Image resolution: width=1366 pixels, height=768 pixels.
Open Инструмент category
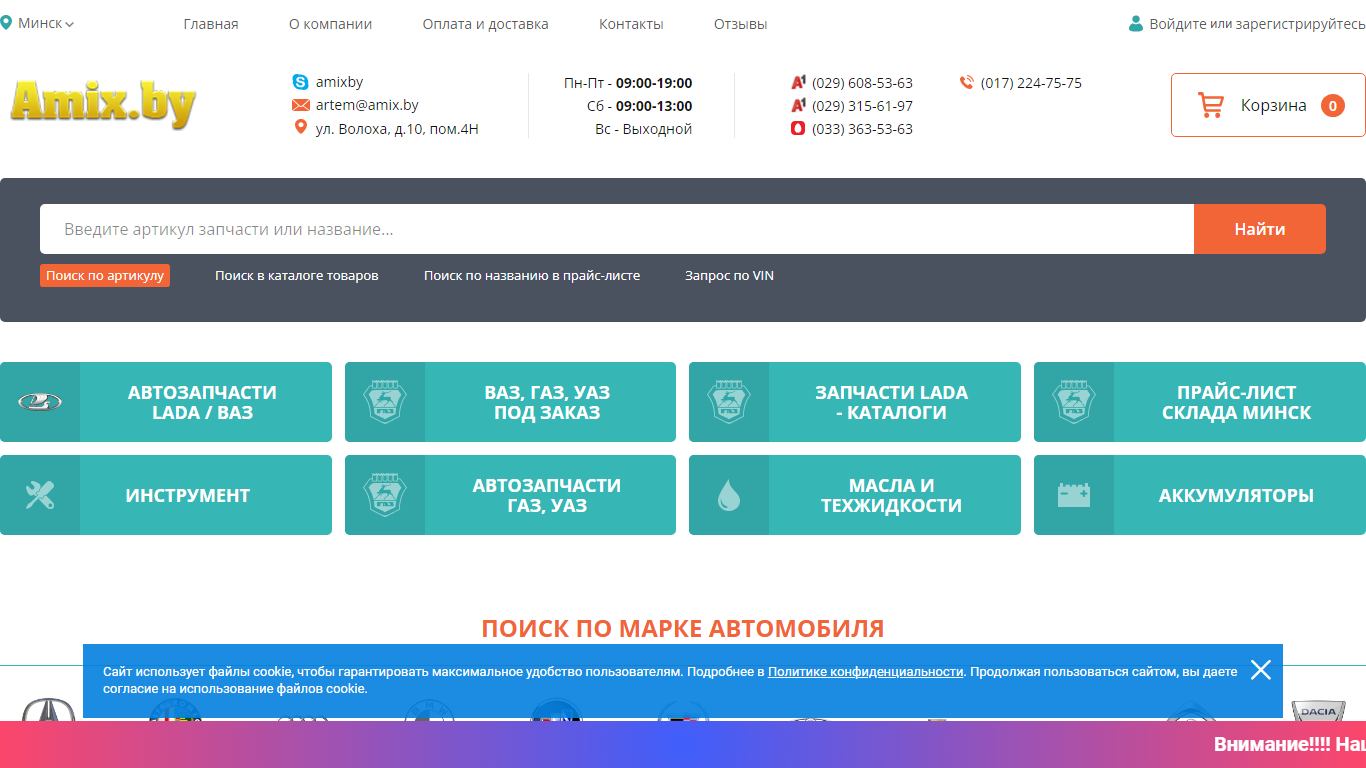[166, 495]
